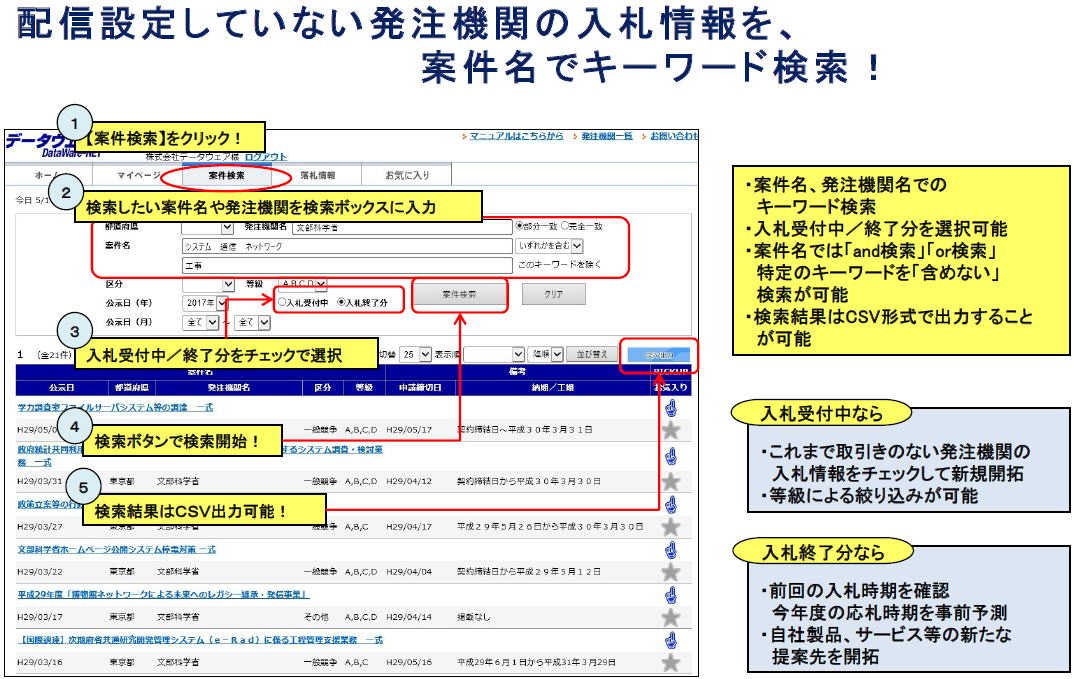Click the その他 category cell

click(316, 617)
